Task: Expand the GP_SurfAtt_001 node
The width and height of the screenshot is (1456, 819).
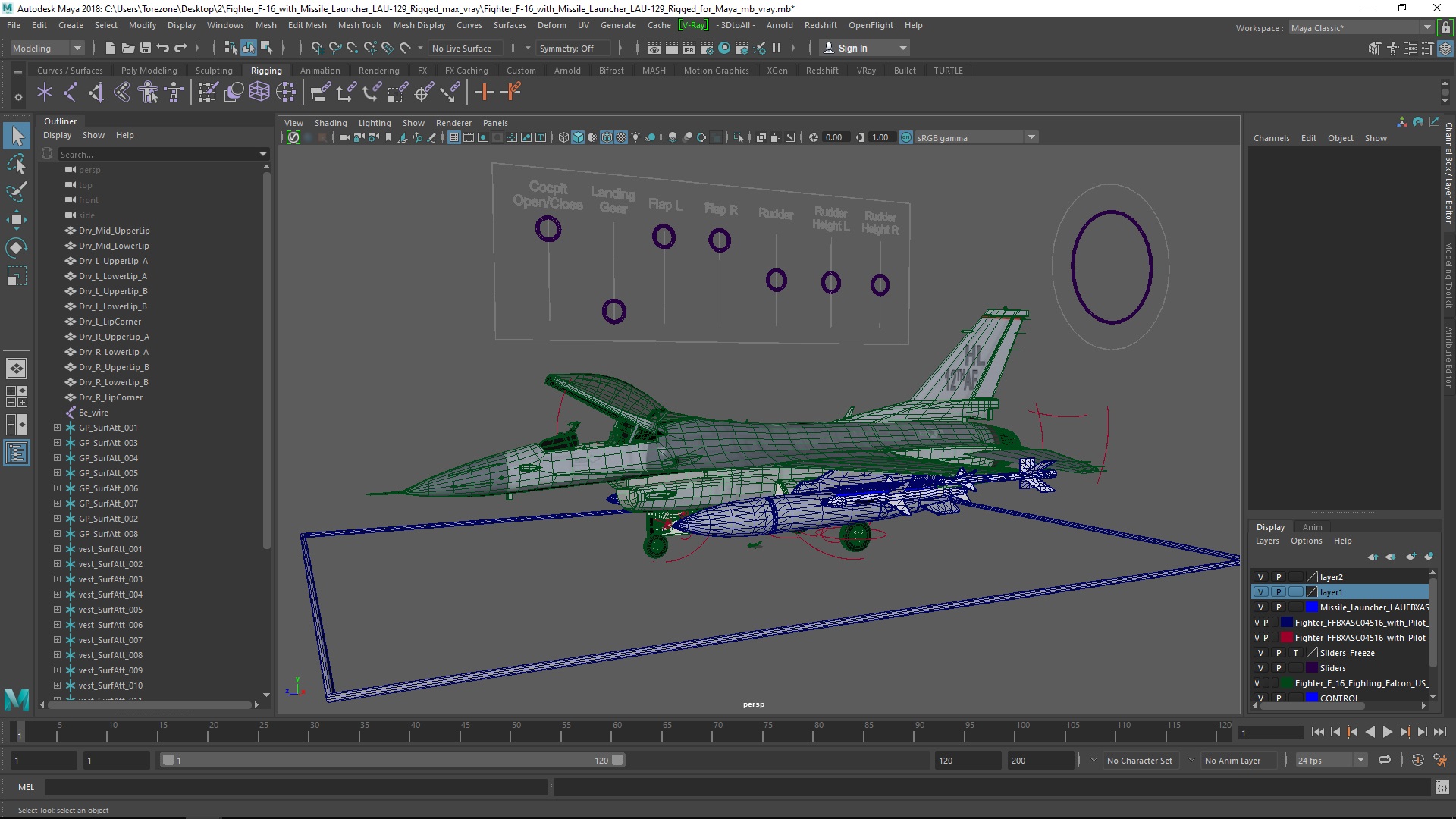Action: (57, 428)
